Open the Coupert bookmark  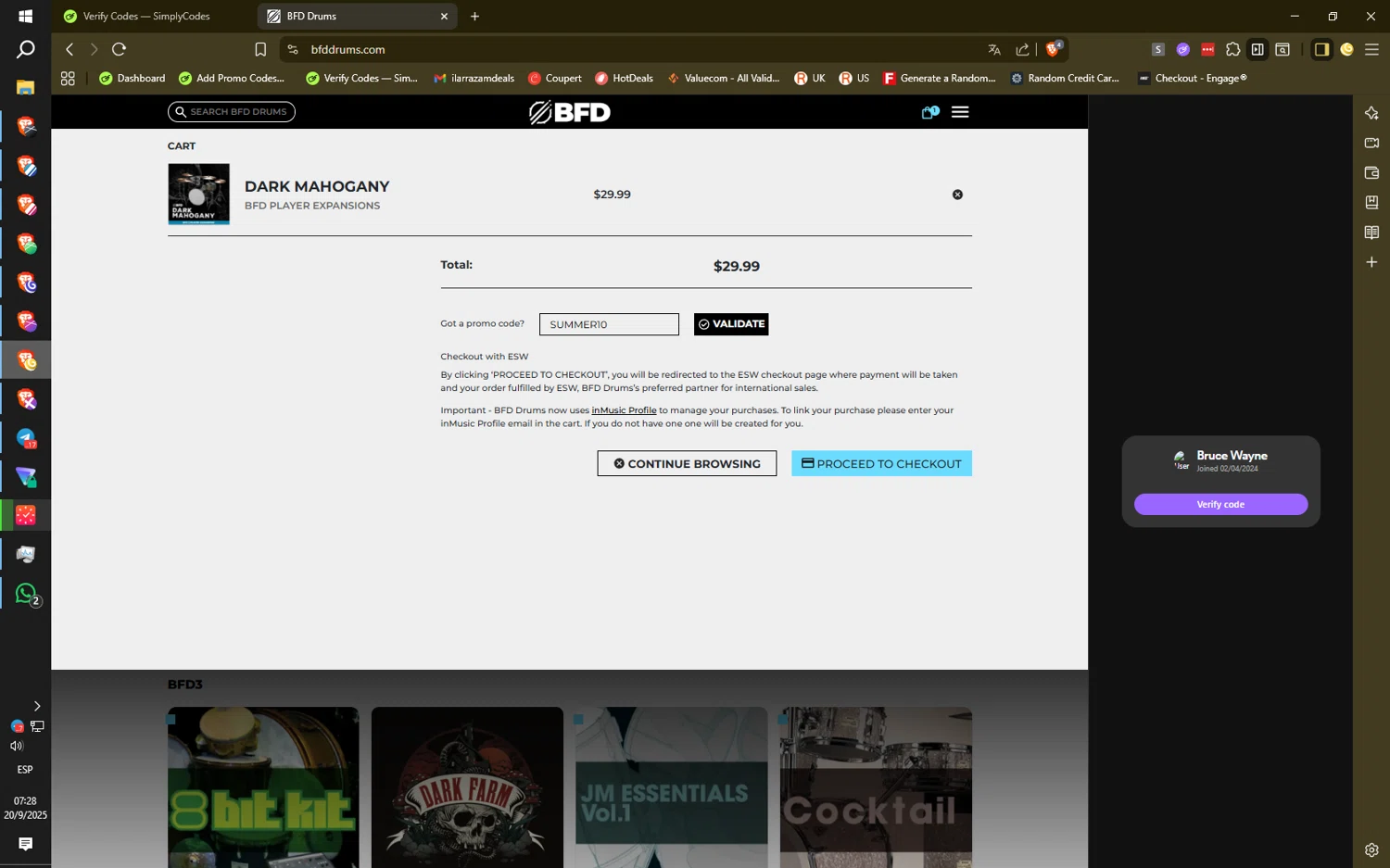coord(554,79)
